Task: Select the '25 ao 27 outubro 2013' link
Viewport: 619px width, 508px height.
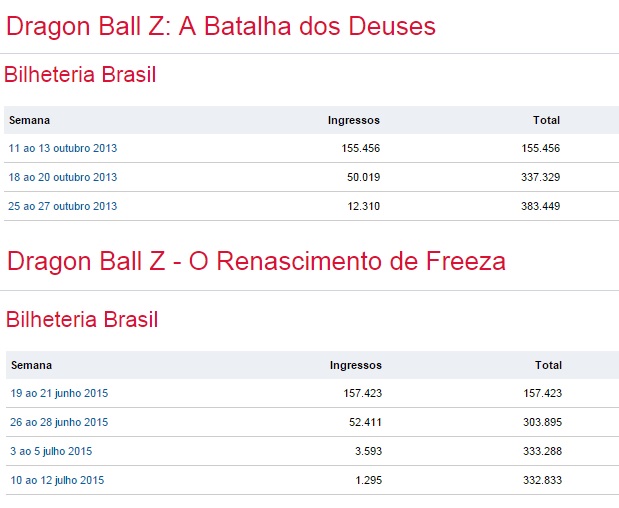Action: (63, 206)
